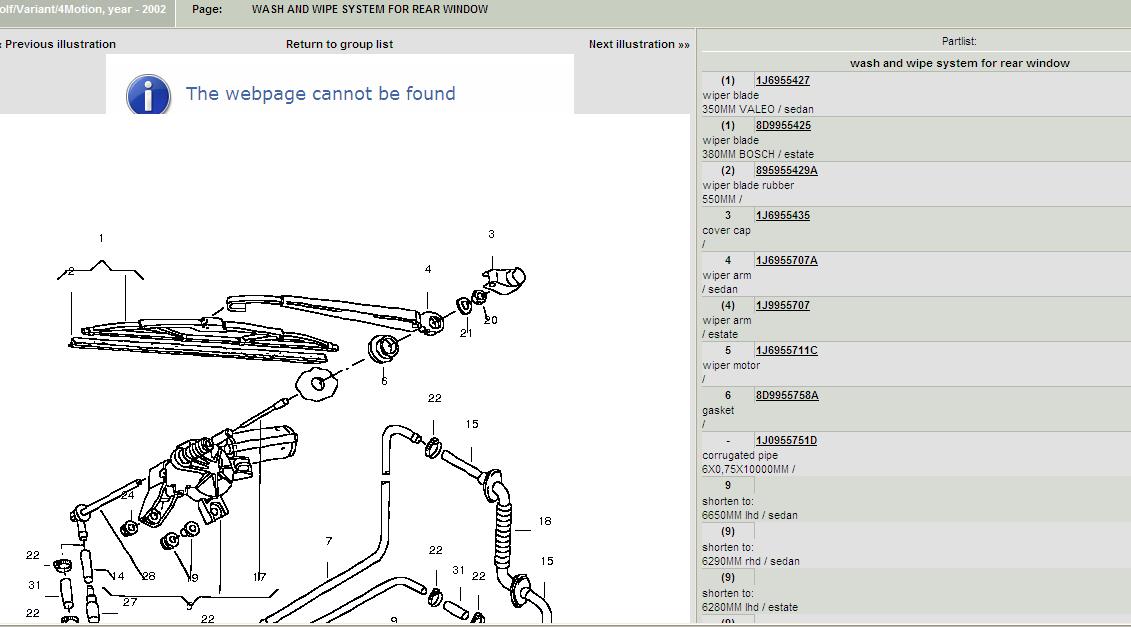This screenshot has height=627, width=1131.
Task: Select callout number 18 in the diagram
Action: [545, 521]
